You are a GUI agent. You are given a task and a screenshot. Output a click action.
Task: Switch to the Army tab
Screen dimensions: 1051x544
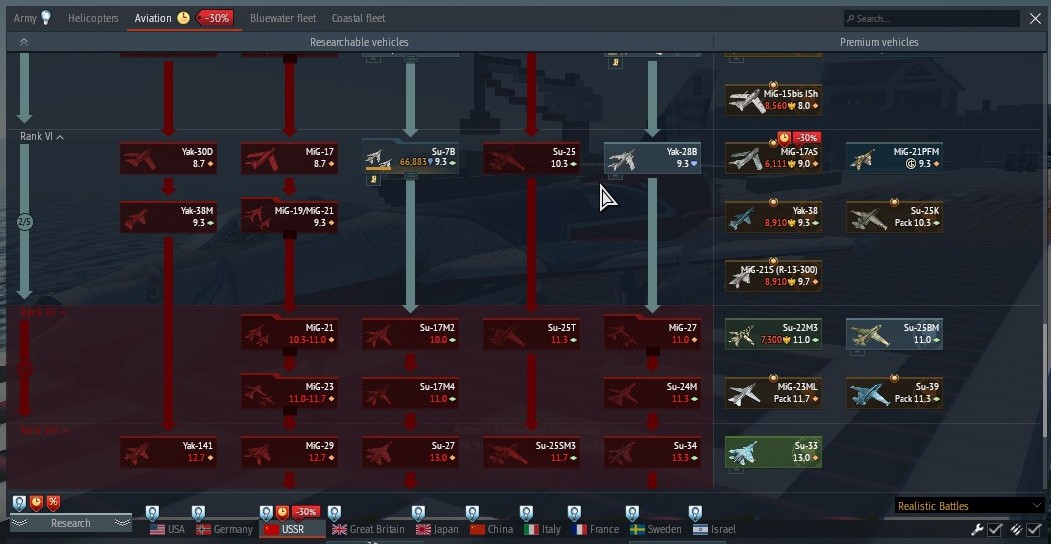pos(32,18)
